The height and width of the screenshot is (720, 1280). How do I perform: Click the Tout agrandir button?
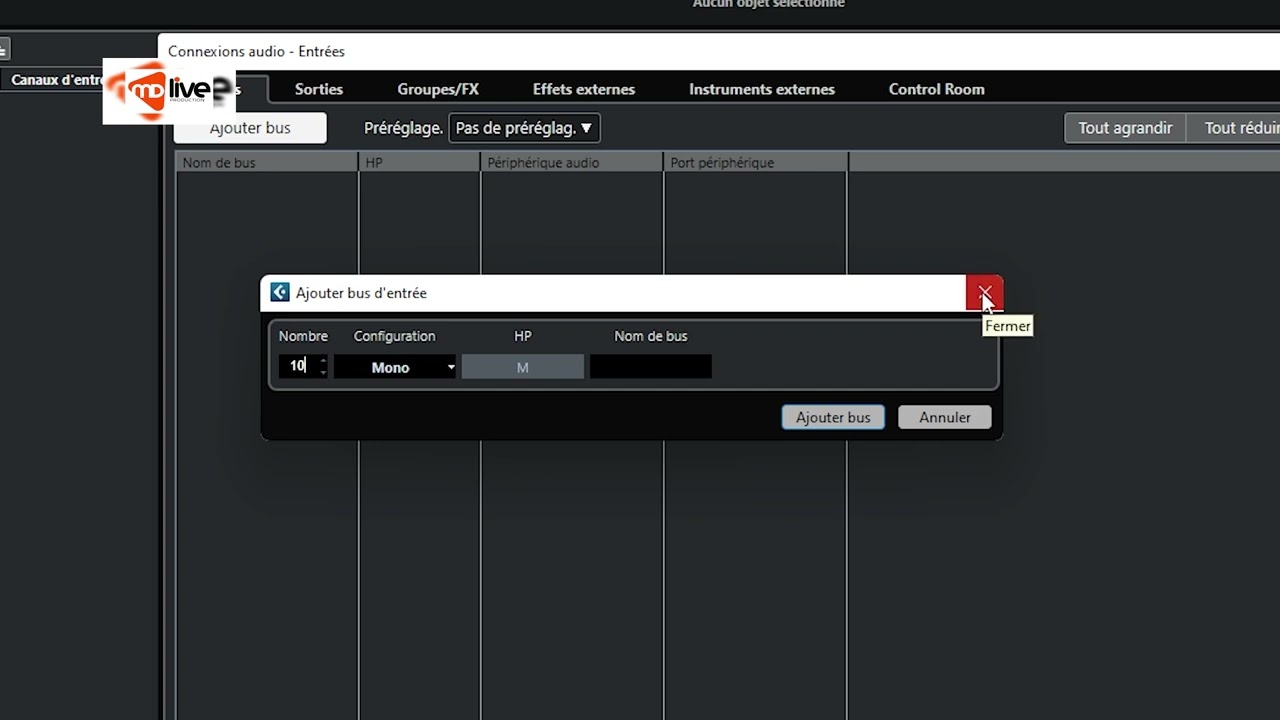(x=1125, y=128)
